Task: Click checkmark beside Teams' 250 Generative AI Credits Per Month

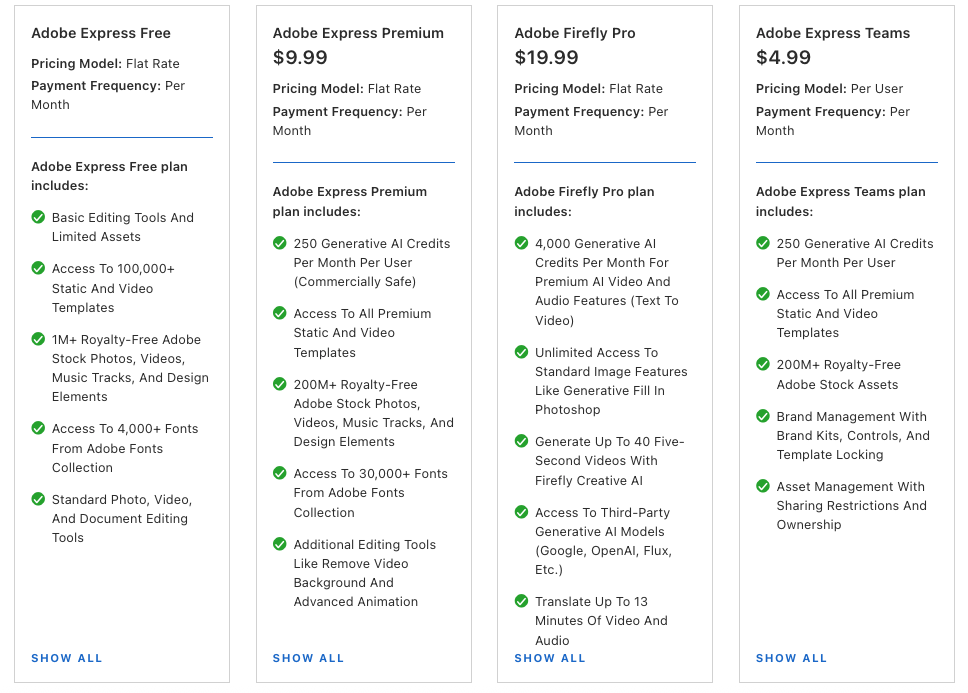Action: coord(763,243)
